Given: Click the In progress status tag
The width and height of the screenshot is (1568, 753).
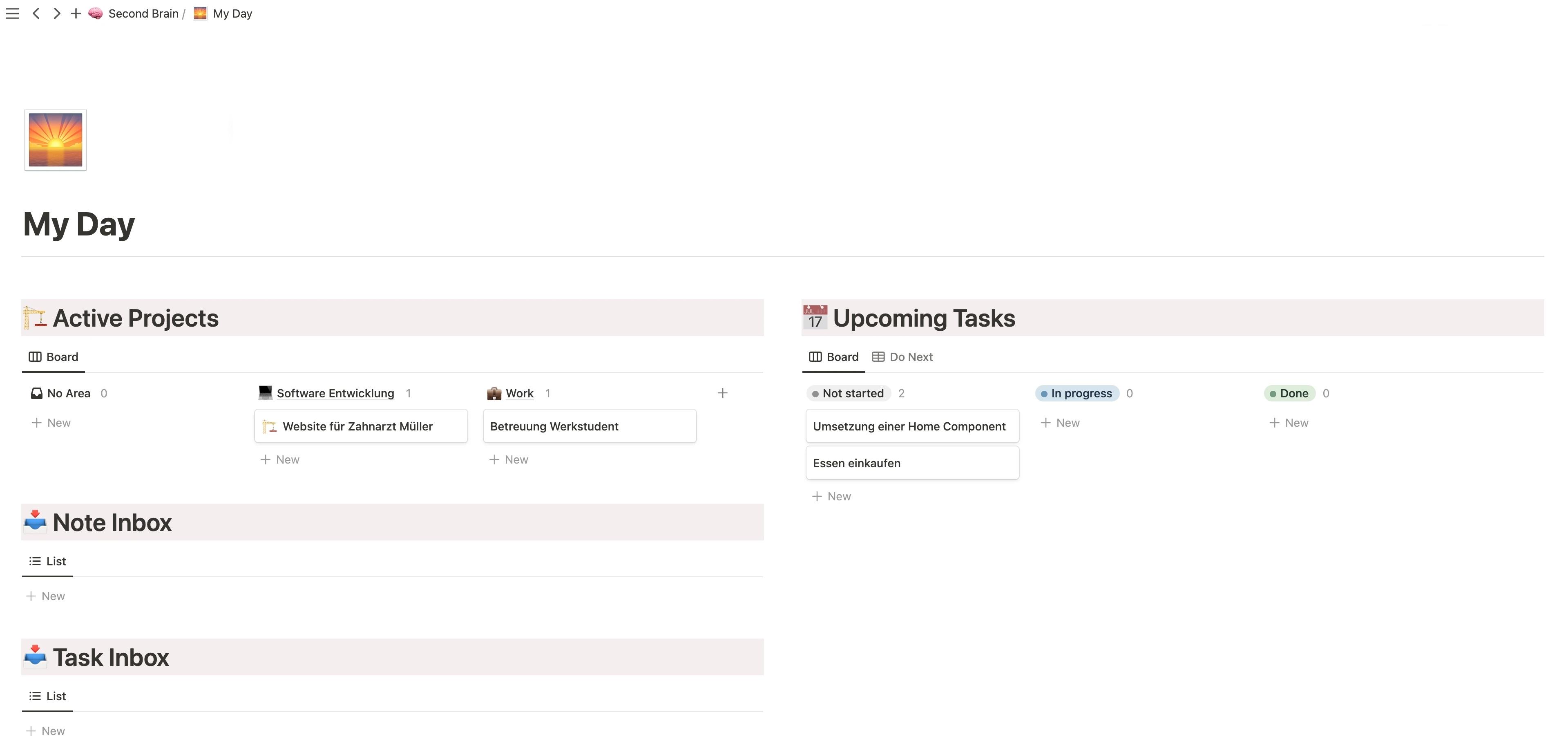Looking at the screenshot, I should click(x=1077, y=394).
